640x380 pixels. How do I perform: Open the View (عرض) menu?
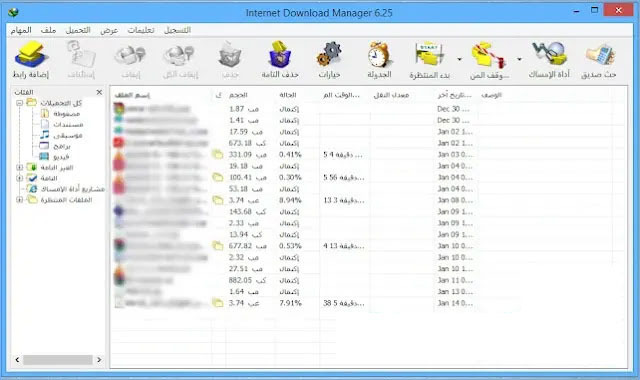109,30
